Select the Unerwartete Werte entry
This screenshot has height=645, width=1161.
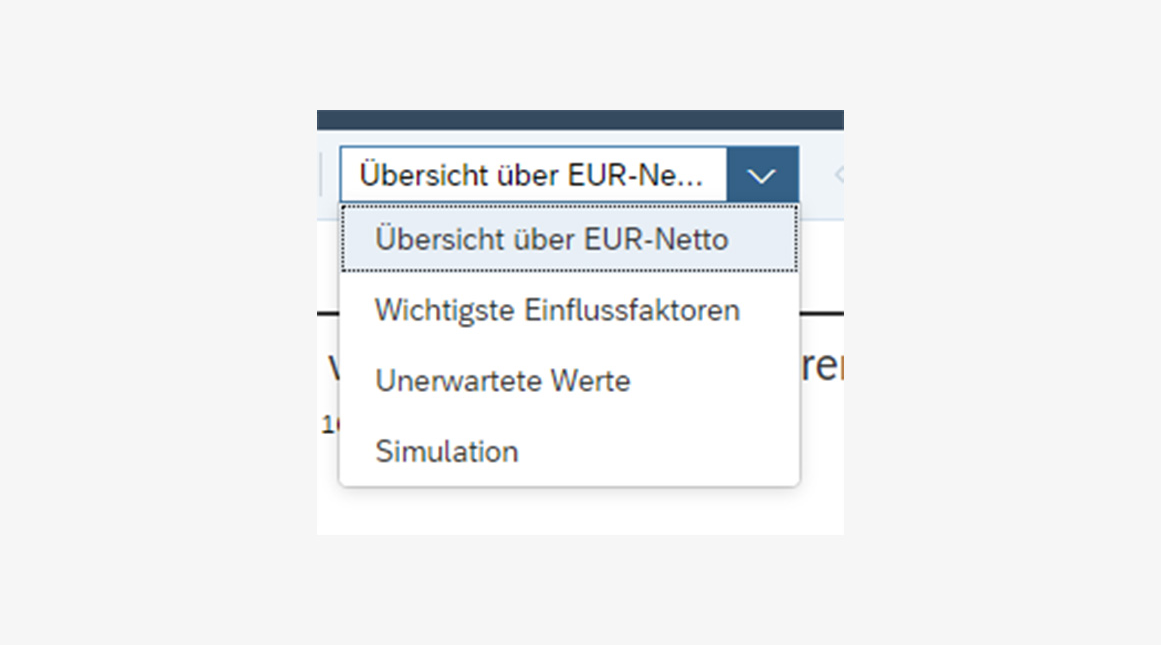tap(569, 381)
